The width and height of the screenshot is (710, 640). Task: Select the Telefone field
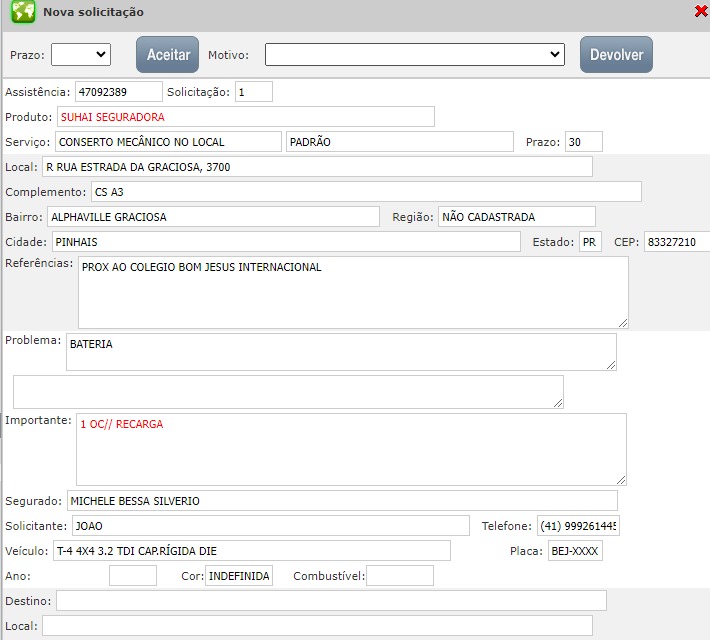[577, 526]
